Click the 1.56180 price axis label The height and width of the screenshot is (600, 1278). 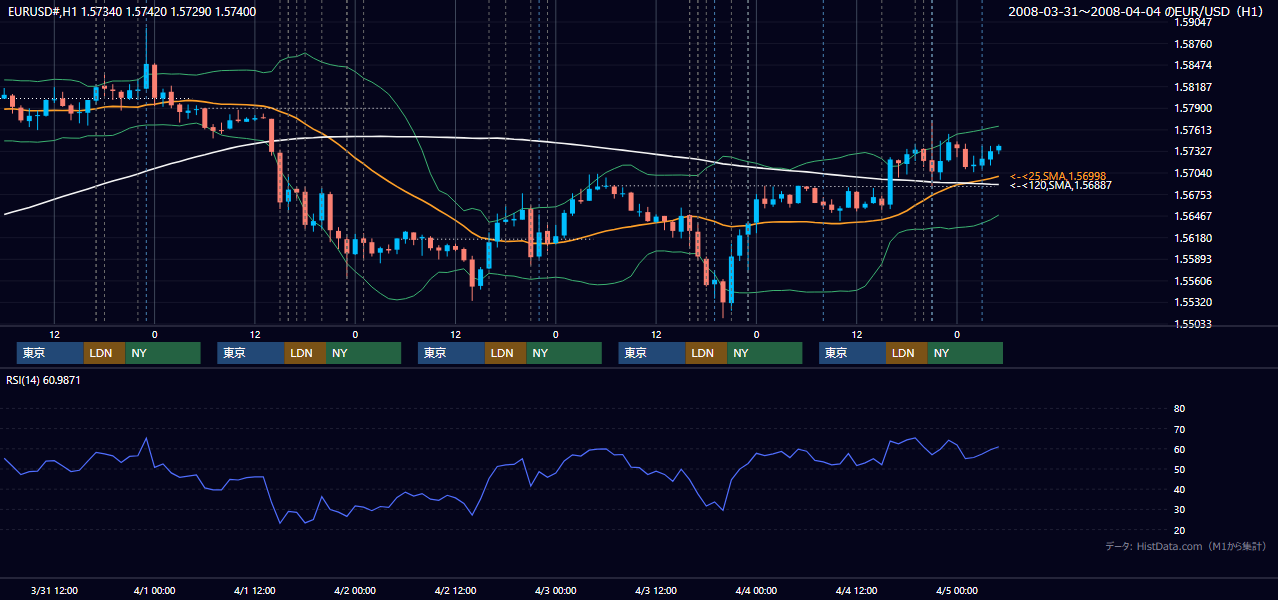(x=1193, y=238)
